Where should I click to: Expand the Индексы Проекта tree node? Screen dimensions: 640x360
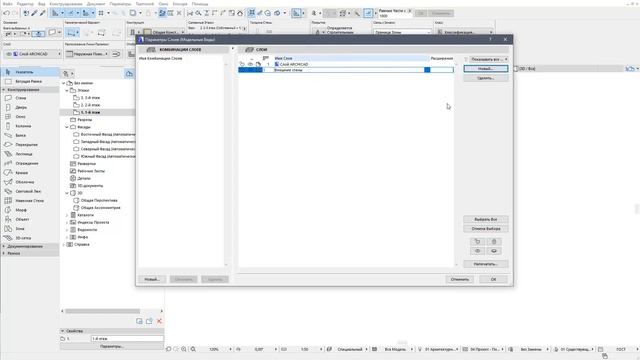[67, 222]
